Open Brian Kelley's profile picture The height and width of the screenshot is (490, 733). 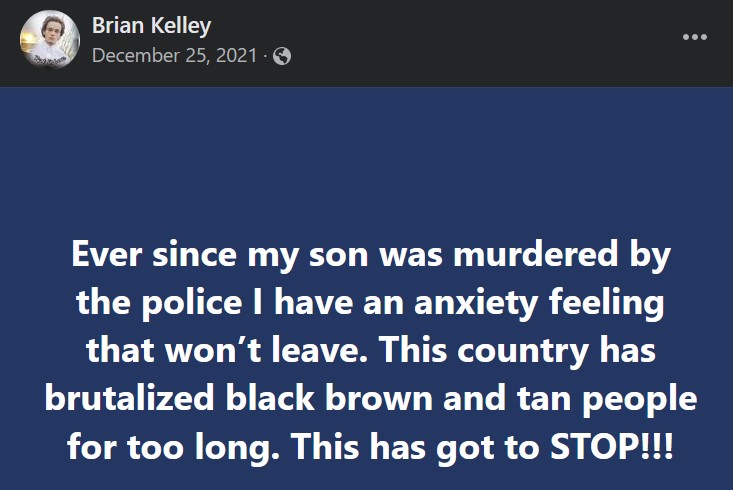point(50,40)
